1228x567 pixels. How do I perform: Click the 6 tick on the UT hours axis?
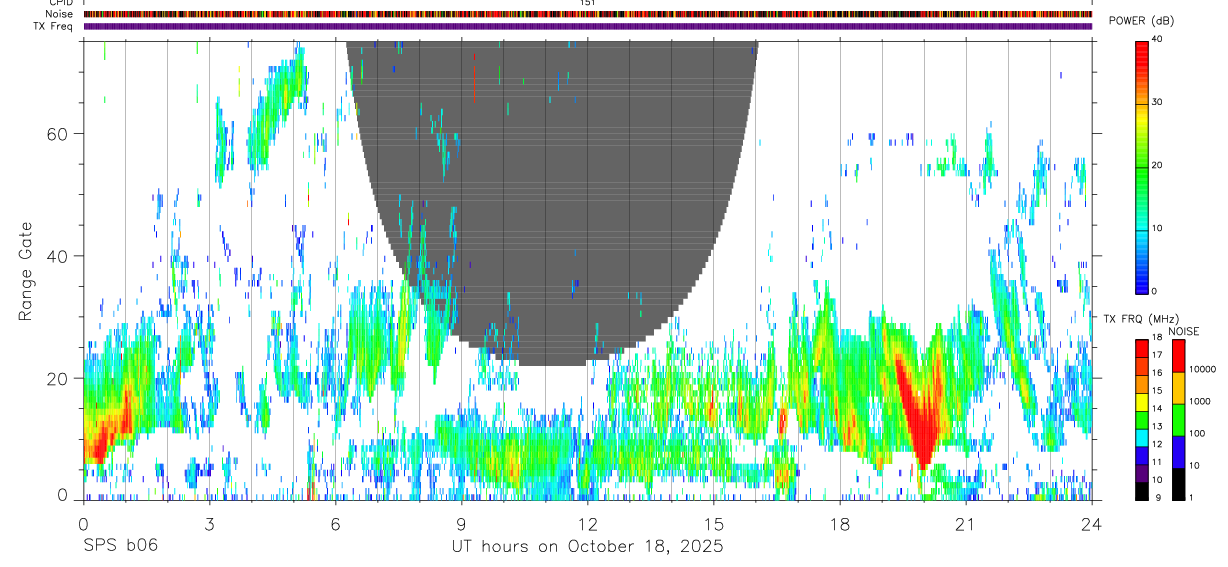335,523
